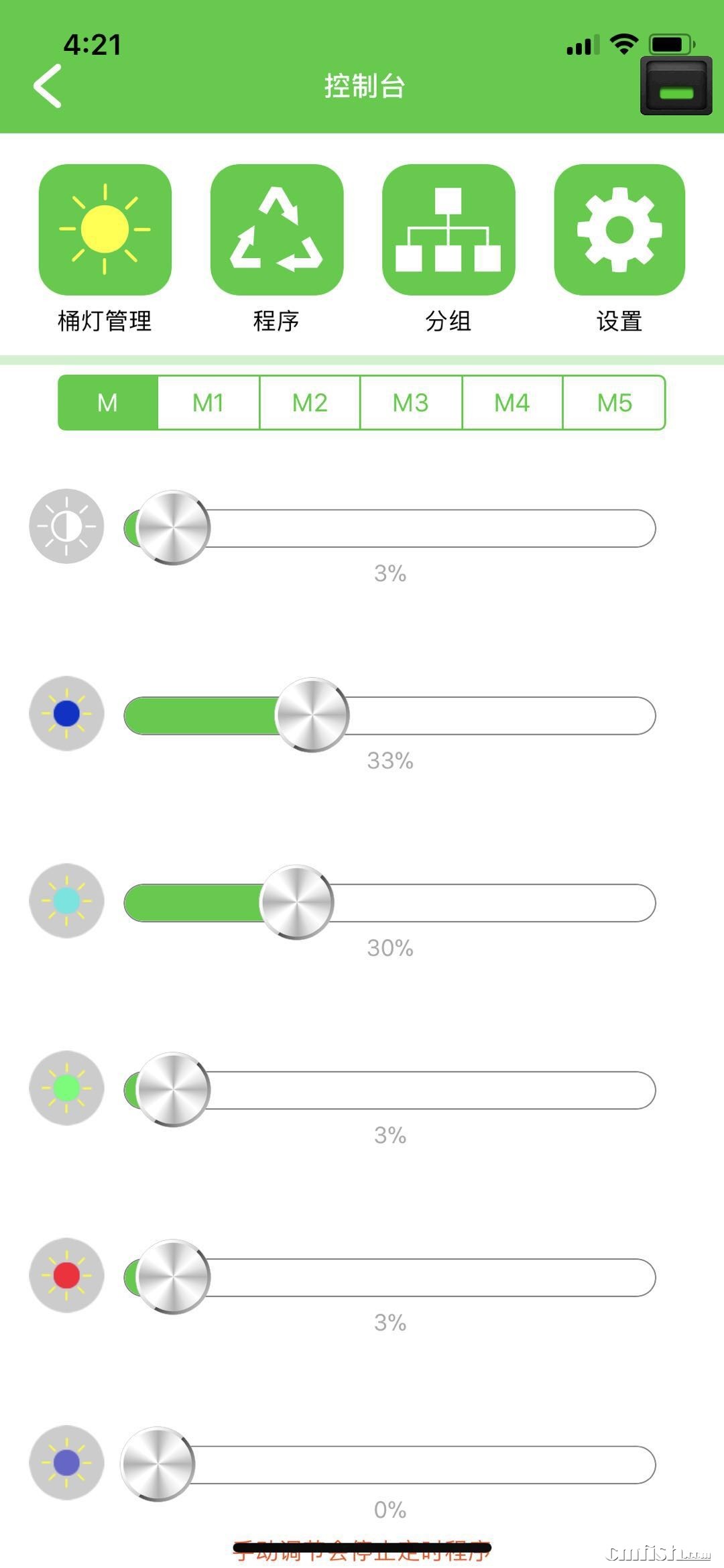Viewport: 724px width, 1568px height.
Task: Click the 0% violet slider knob
Action: (x=158, y=1463)
